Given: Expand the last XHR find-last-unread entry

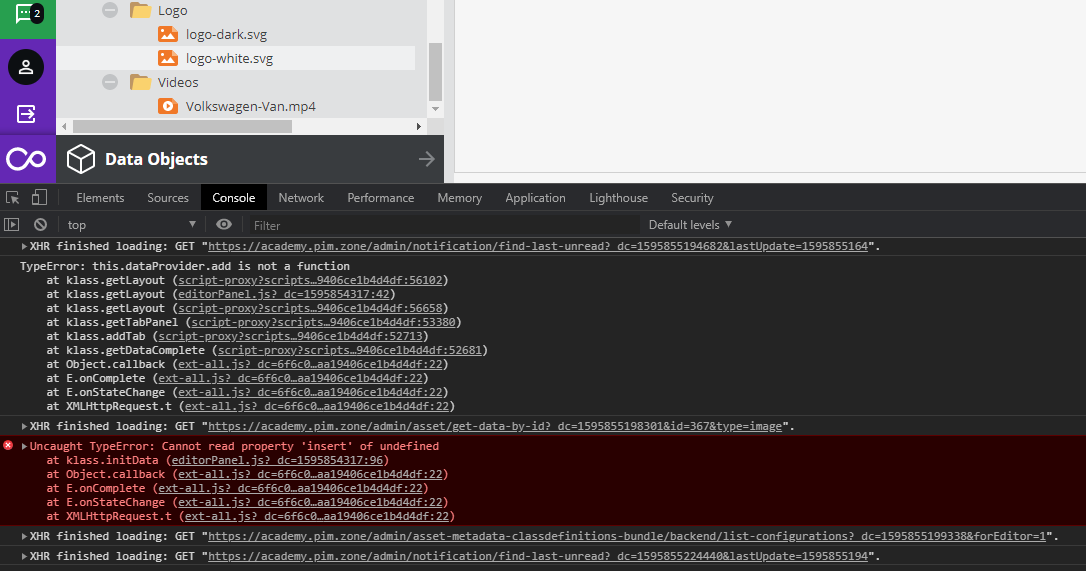Looking at the screenshot, I should [x=24, y=556].
